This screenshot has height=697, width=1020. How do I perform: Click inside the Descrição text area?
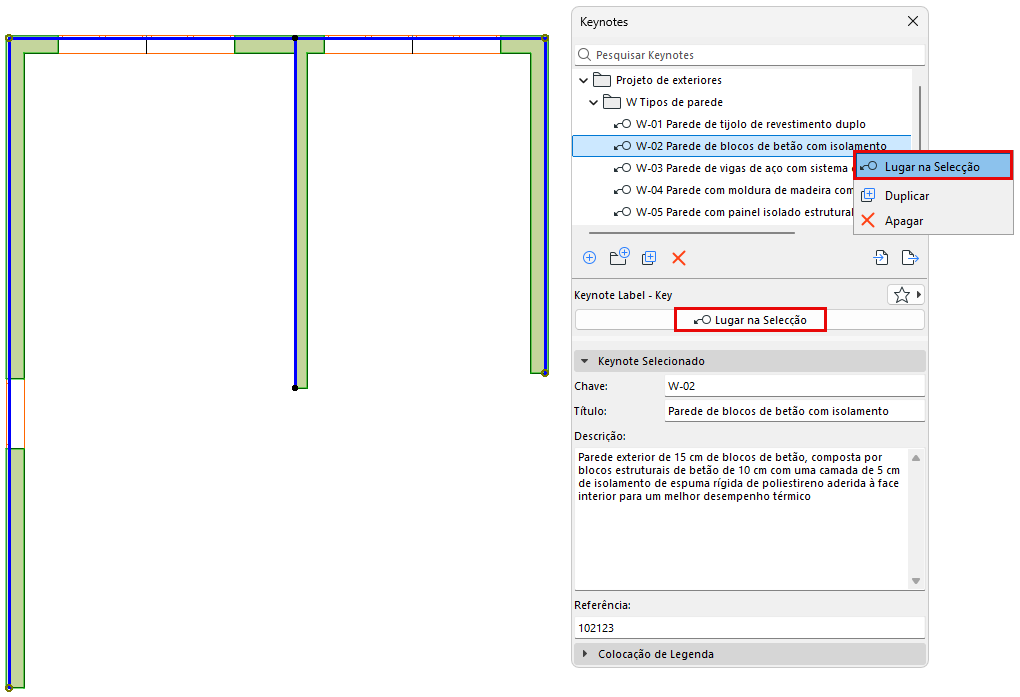[742, 519]
